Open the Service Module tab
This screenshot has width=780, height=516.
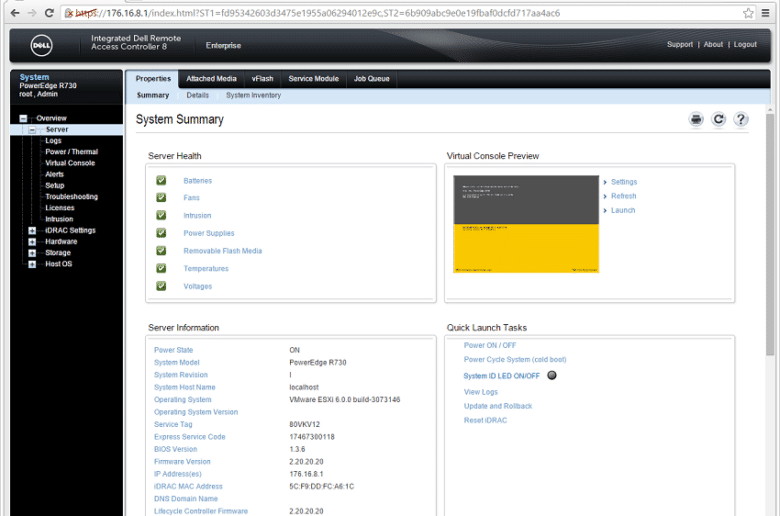313,79
